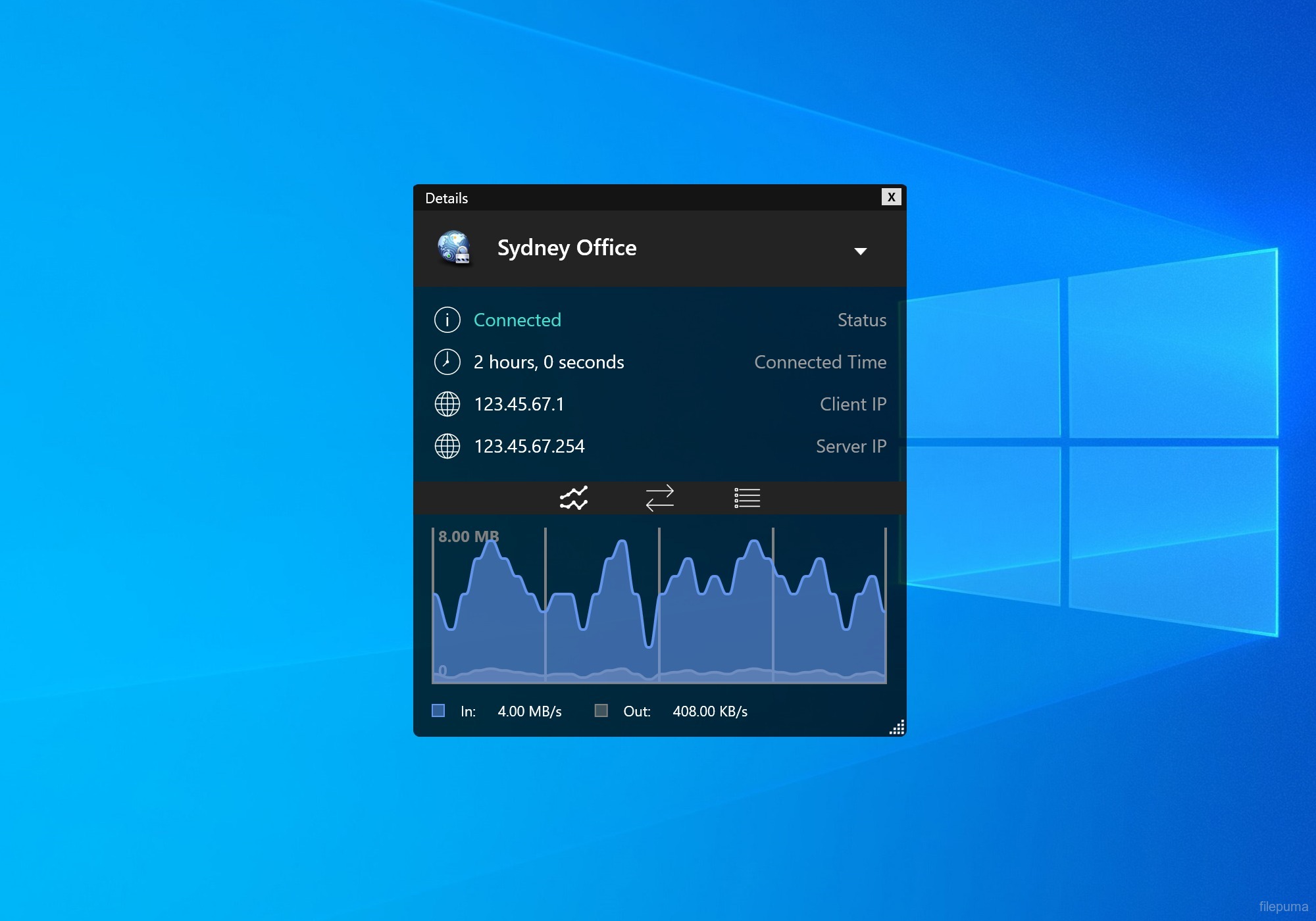Select the client IP 123.45.67.1
This screenshot has height=921, width=1316.
[519, 404]
